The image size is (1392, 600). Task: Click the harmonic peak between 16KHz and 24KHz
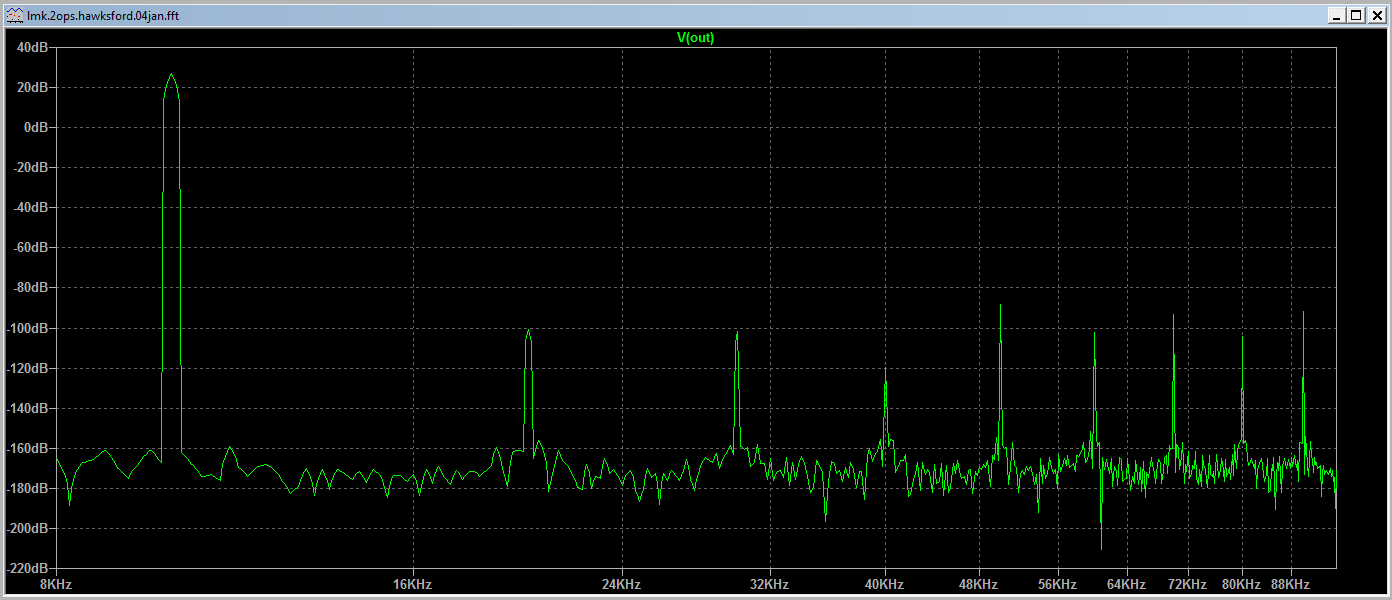528,331
